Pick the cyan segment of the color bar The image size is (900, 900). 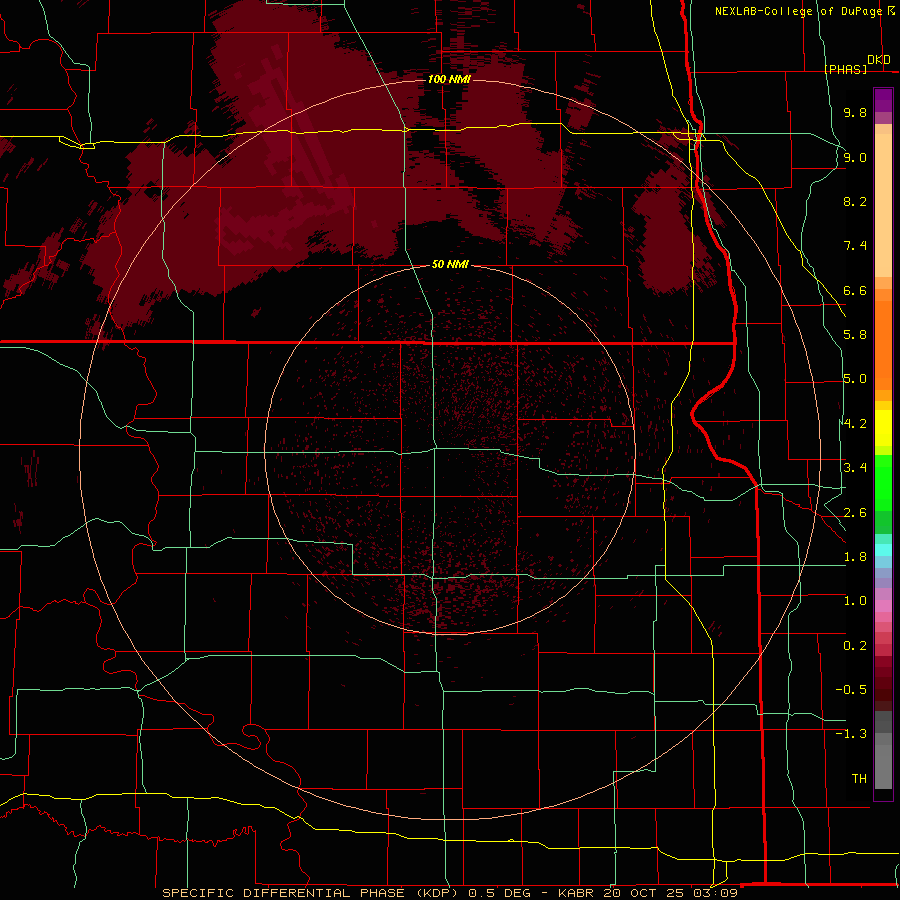pyautogui.click(x=883, y=550)
